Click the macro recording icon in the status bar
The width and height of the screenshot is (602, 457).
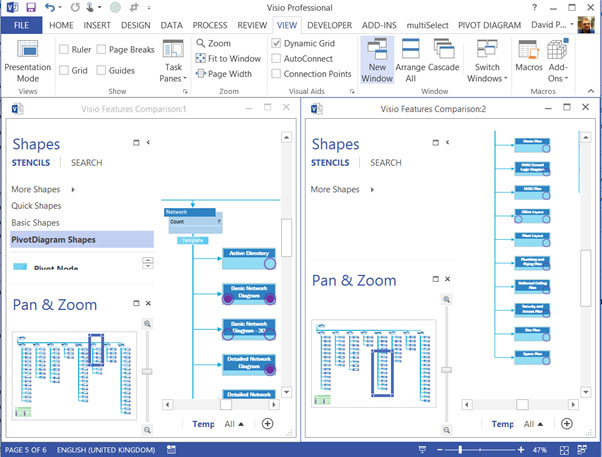[171, 450]
